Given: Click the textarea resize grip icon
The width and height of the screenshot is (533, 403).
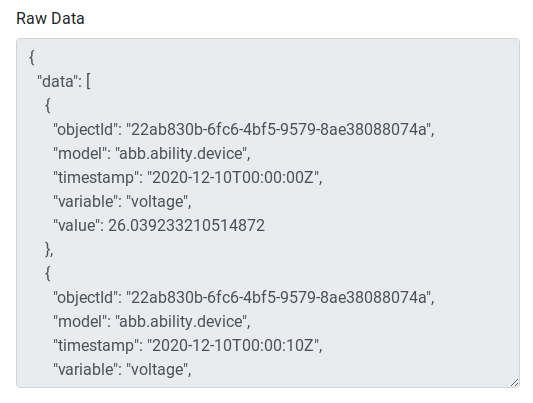Looking at the screenshot, I should 514,383.
